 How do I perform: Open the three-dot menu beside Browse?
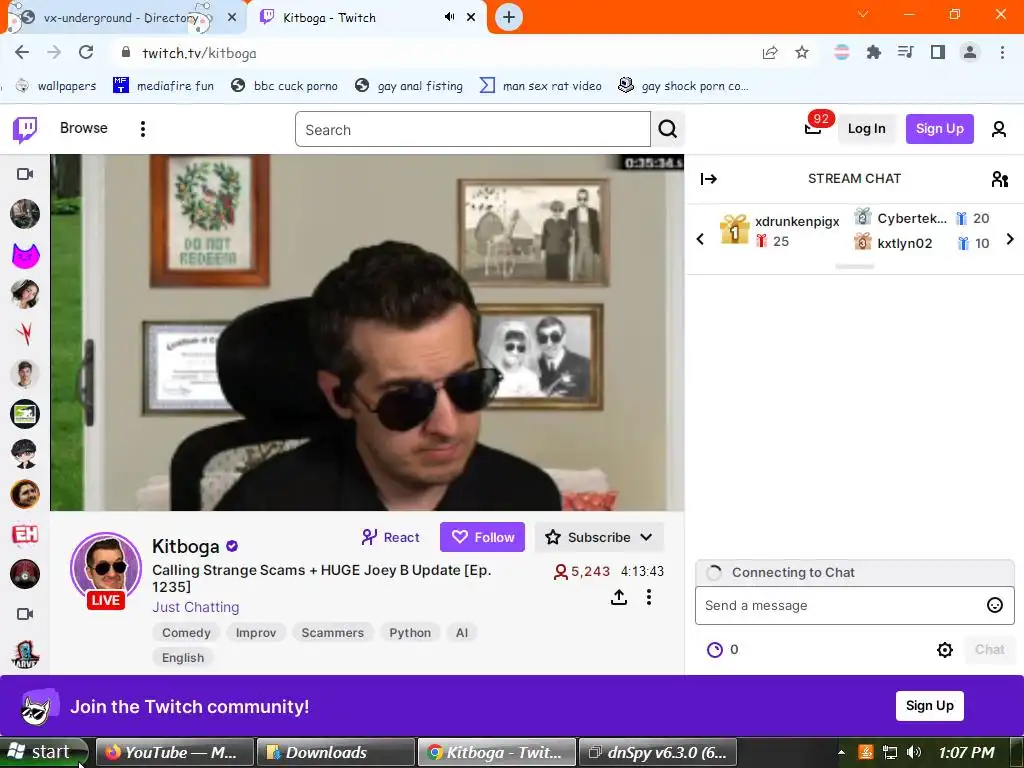pyautogui.click(x=142, y=129)
